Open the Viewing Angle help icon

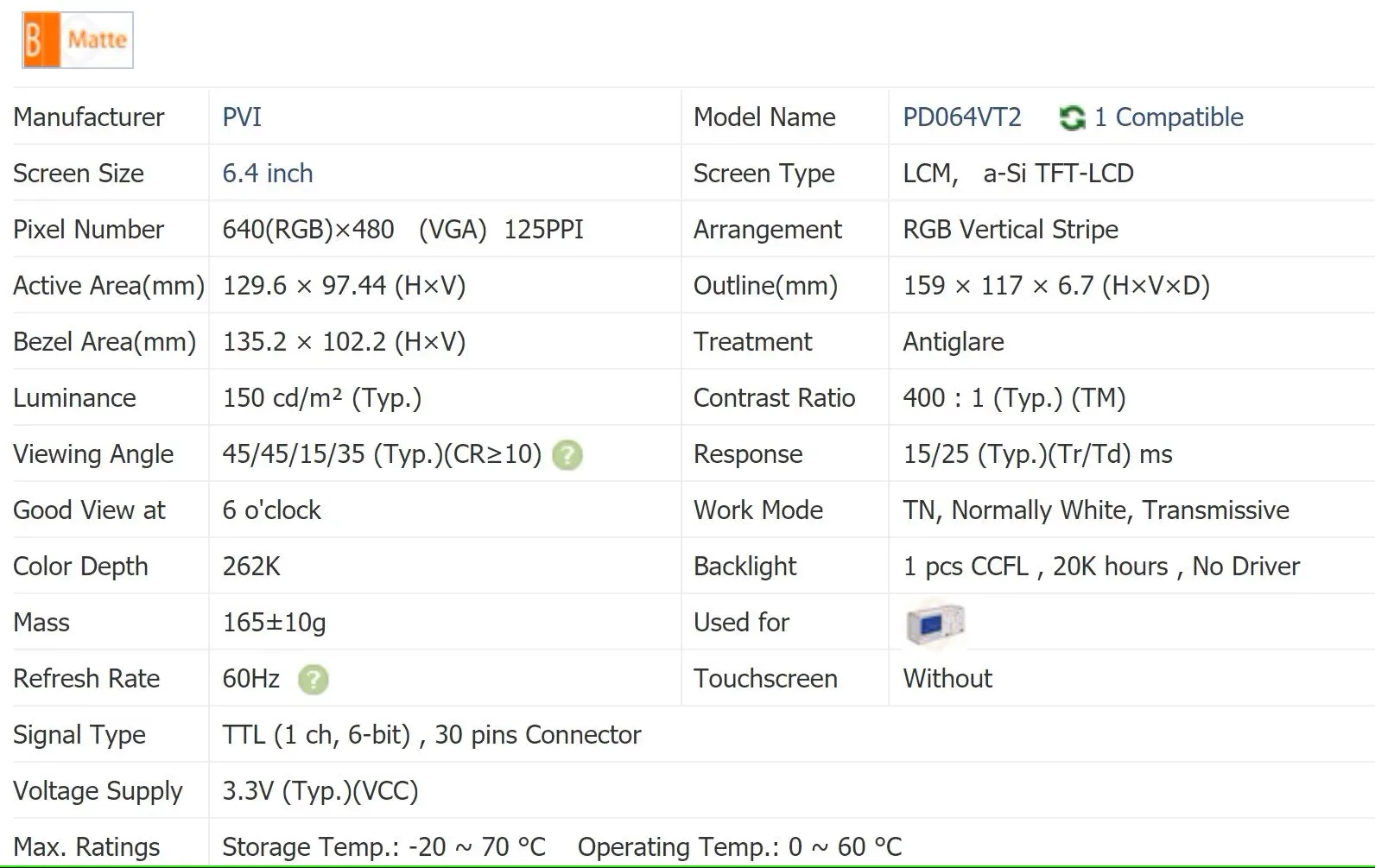pyautogui.click(x=567, y=454)
